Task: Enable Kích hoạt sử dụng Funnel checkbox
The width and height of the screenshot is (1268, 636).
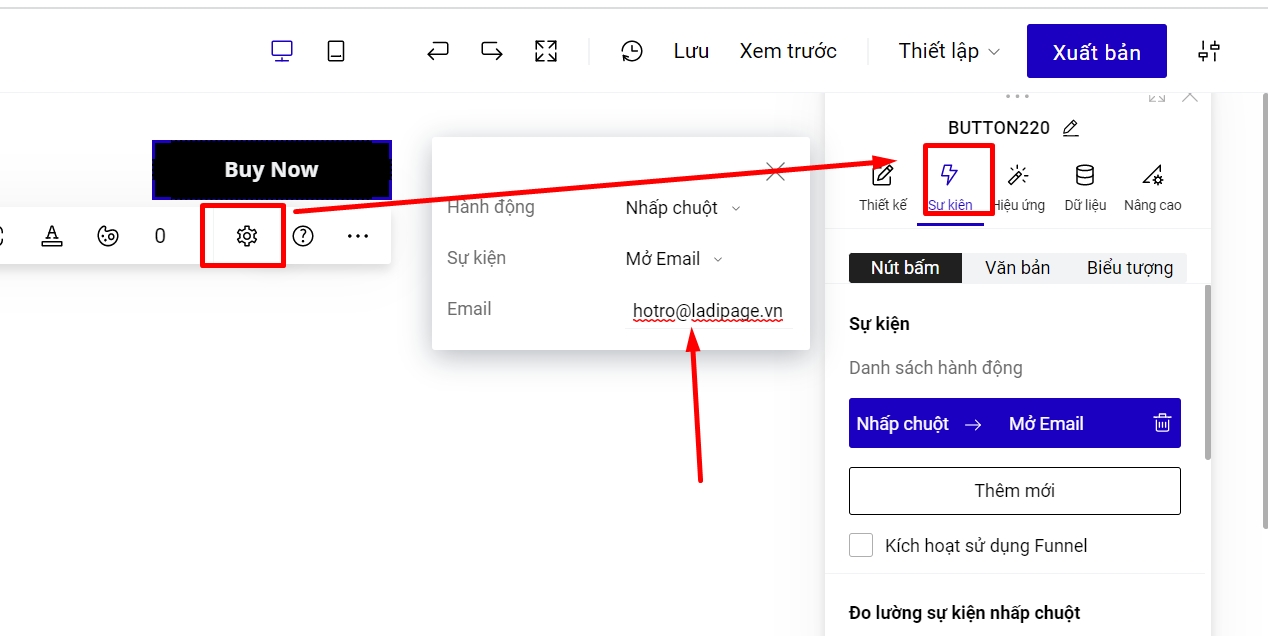Action: (x=861, y=545)
